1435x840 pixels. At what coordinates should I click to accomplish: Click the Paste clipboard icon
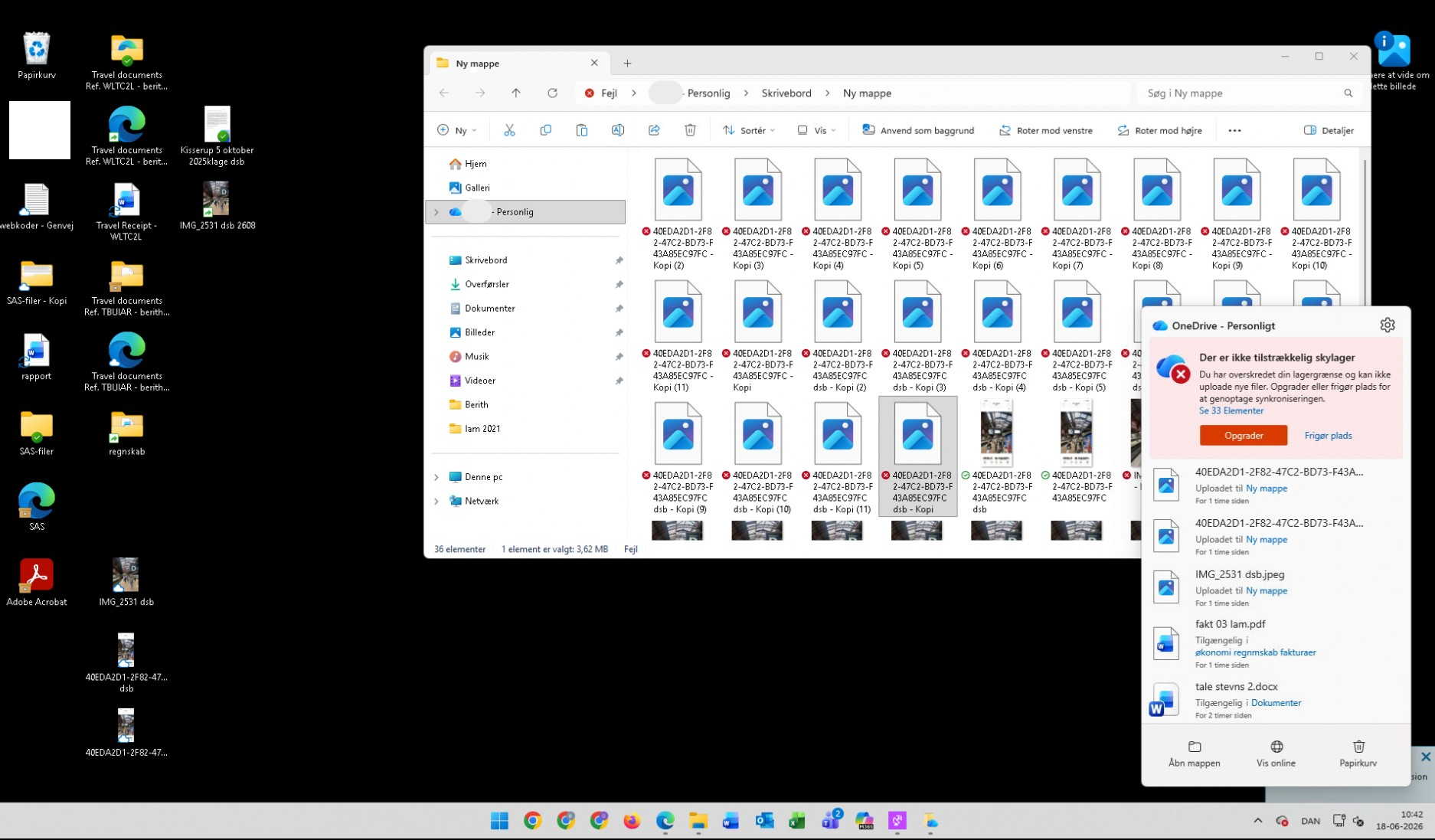581,130
